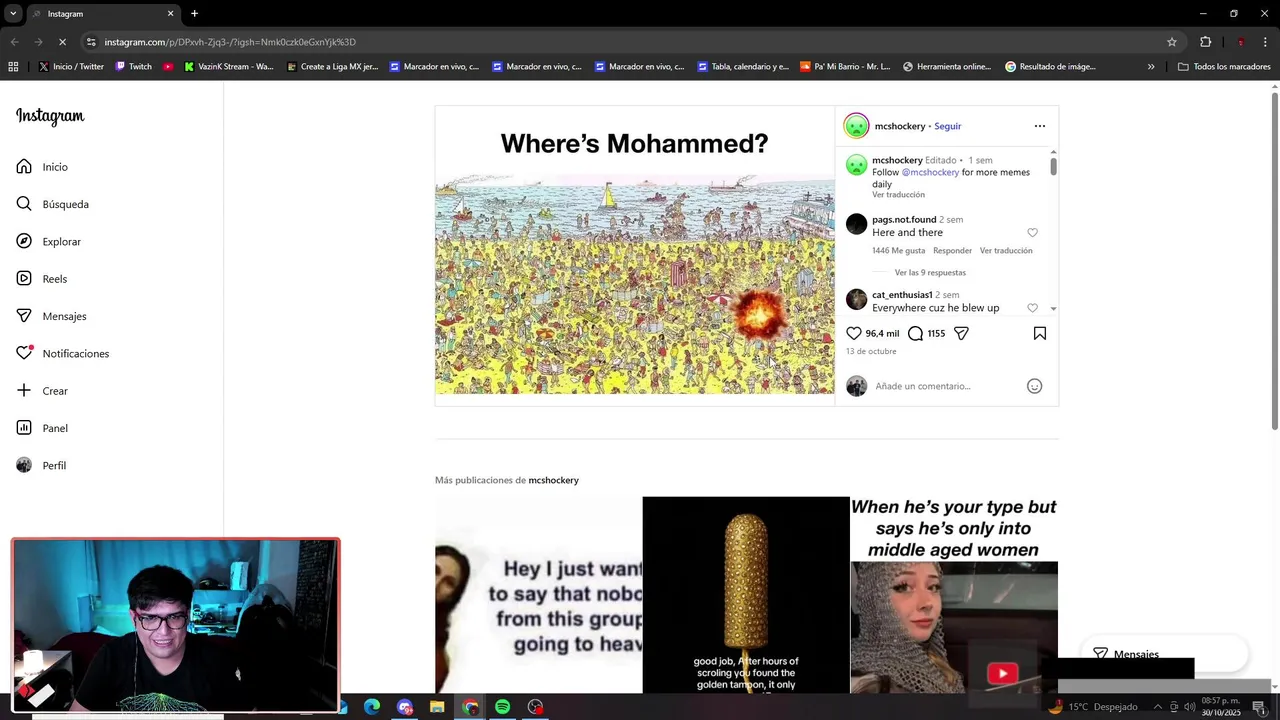The width and height of the screenshot is (1280, 720).
Task: Share post with paper plane icon
Action: click(x=961, y=333)
